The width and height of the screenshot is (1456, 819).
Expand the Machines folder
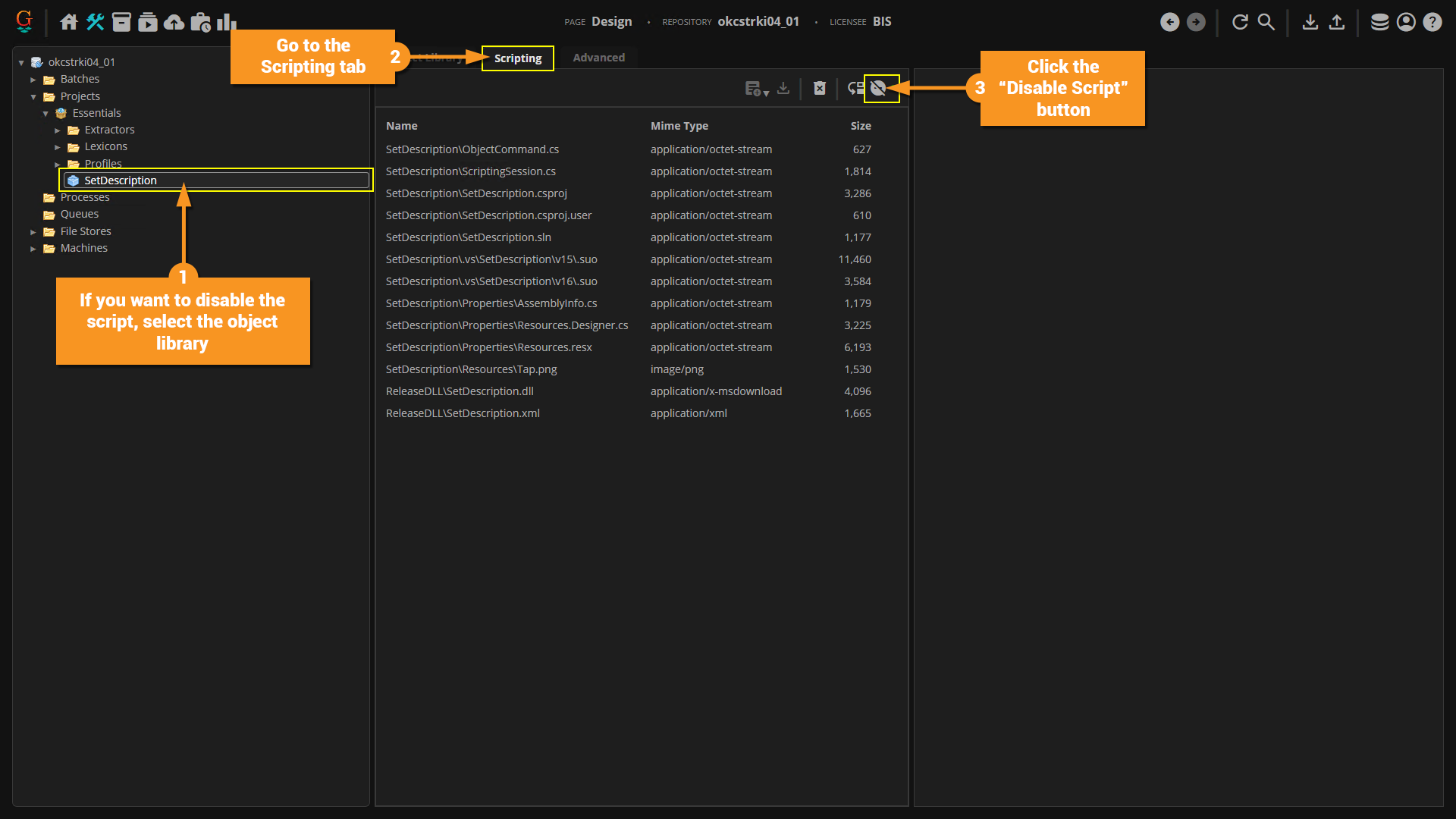pos(33,249)
